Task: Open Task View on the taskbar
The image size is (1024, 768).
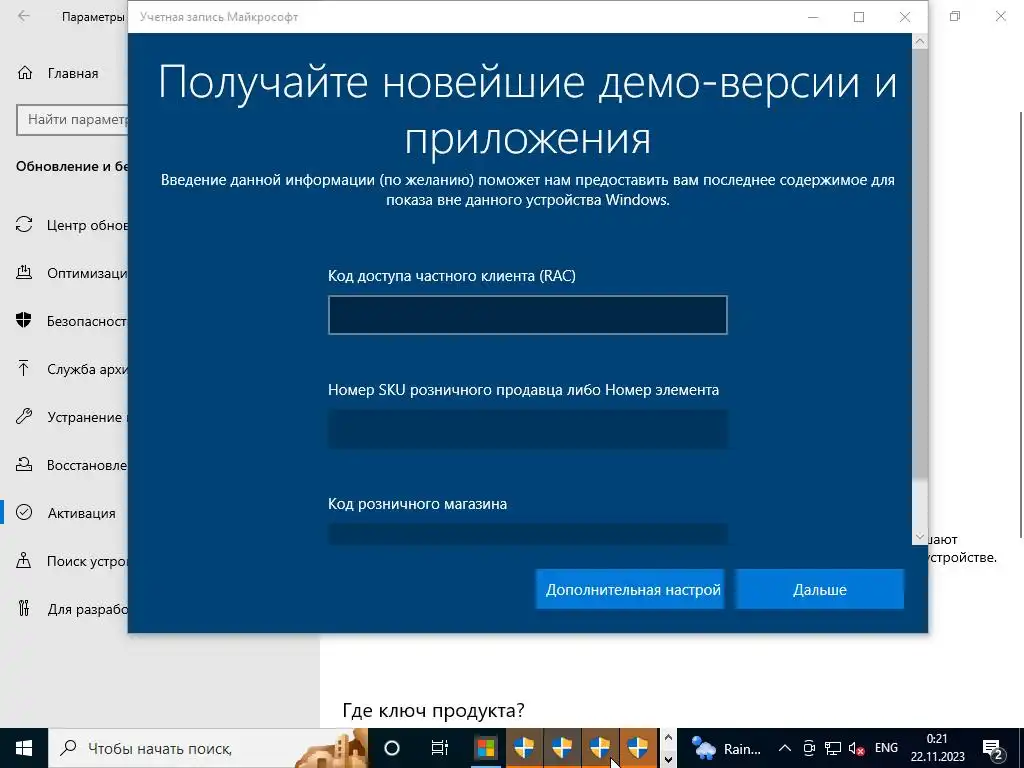Action: (x=440, y=748)
